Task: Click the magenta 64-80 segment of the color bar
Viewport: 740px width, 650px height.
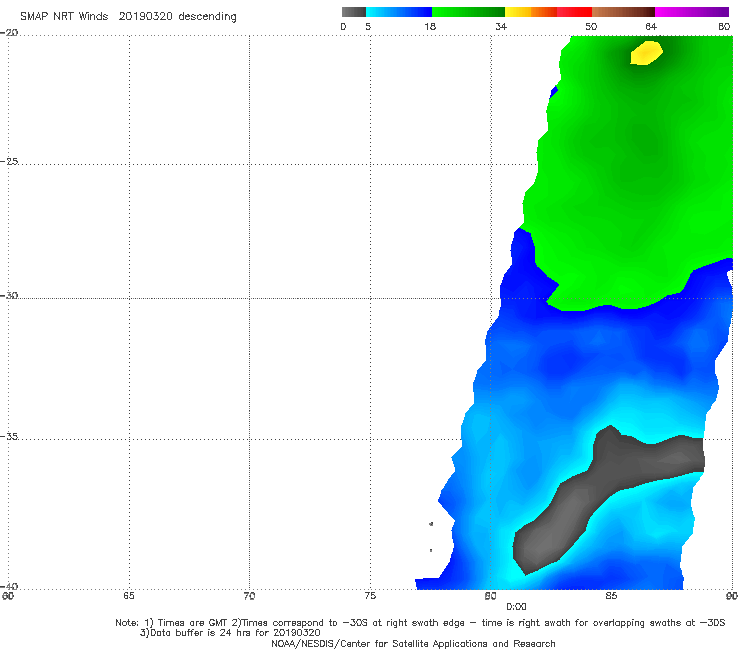Action: point(692,12)
